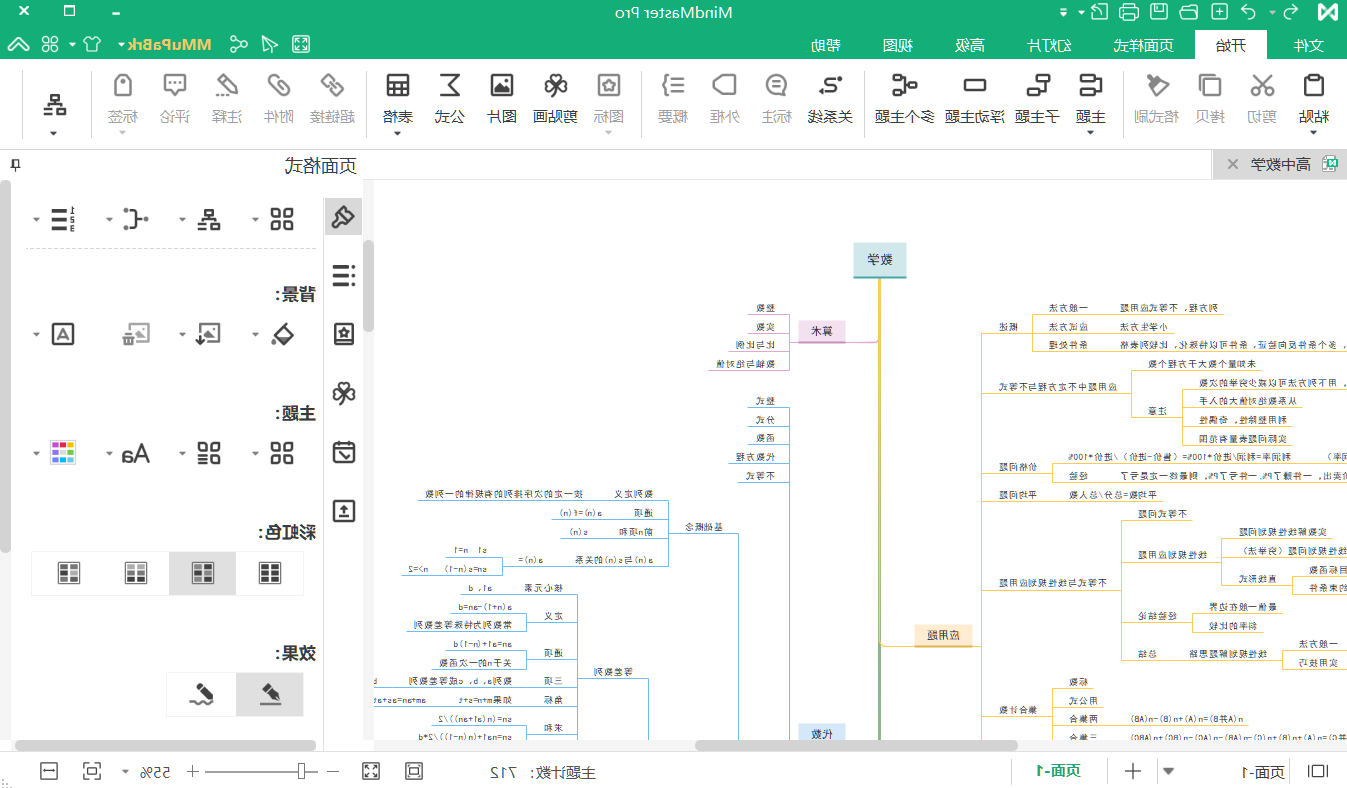1347x788 pixels.
Task: Click the upload/export side panel tab icon
Action: 343,511
